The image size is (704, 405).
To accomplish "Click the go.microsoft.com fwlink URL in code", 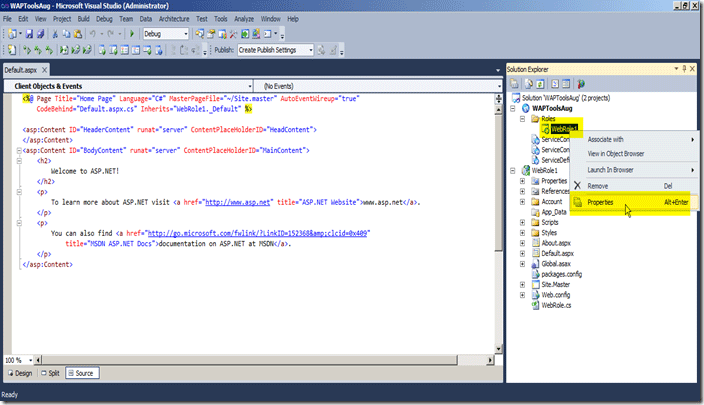I will pos(257,233).
